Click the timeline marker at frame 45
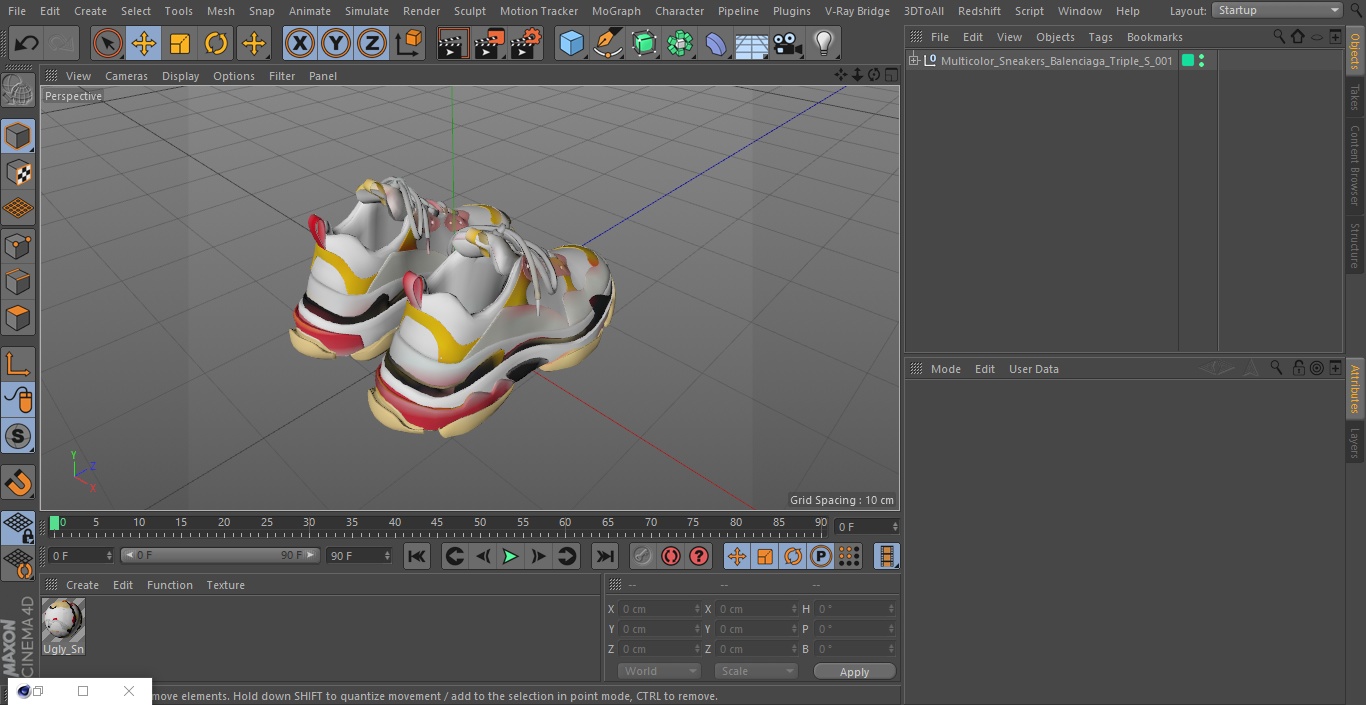 point(437,523)
